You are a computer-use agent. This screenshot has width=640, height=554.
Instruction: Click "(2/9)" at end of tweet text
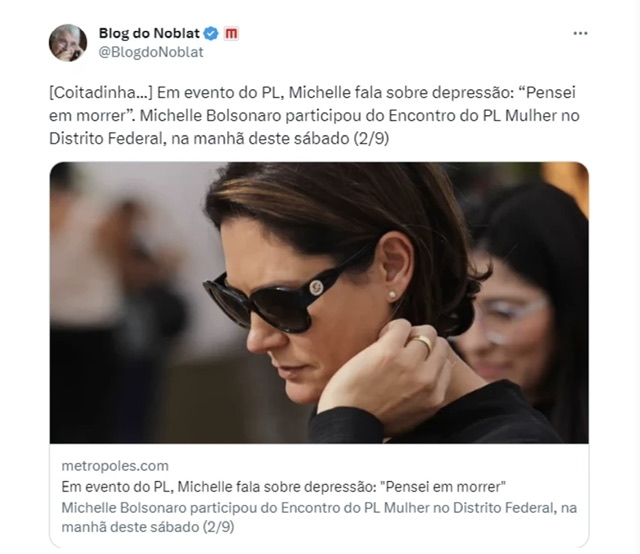(371, 139)
